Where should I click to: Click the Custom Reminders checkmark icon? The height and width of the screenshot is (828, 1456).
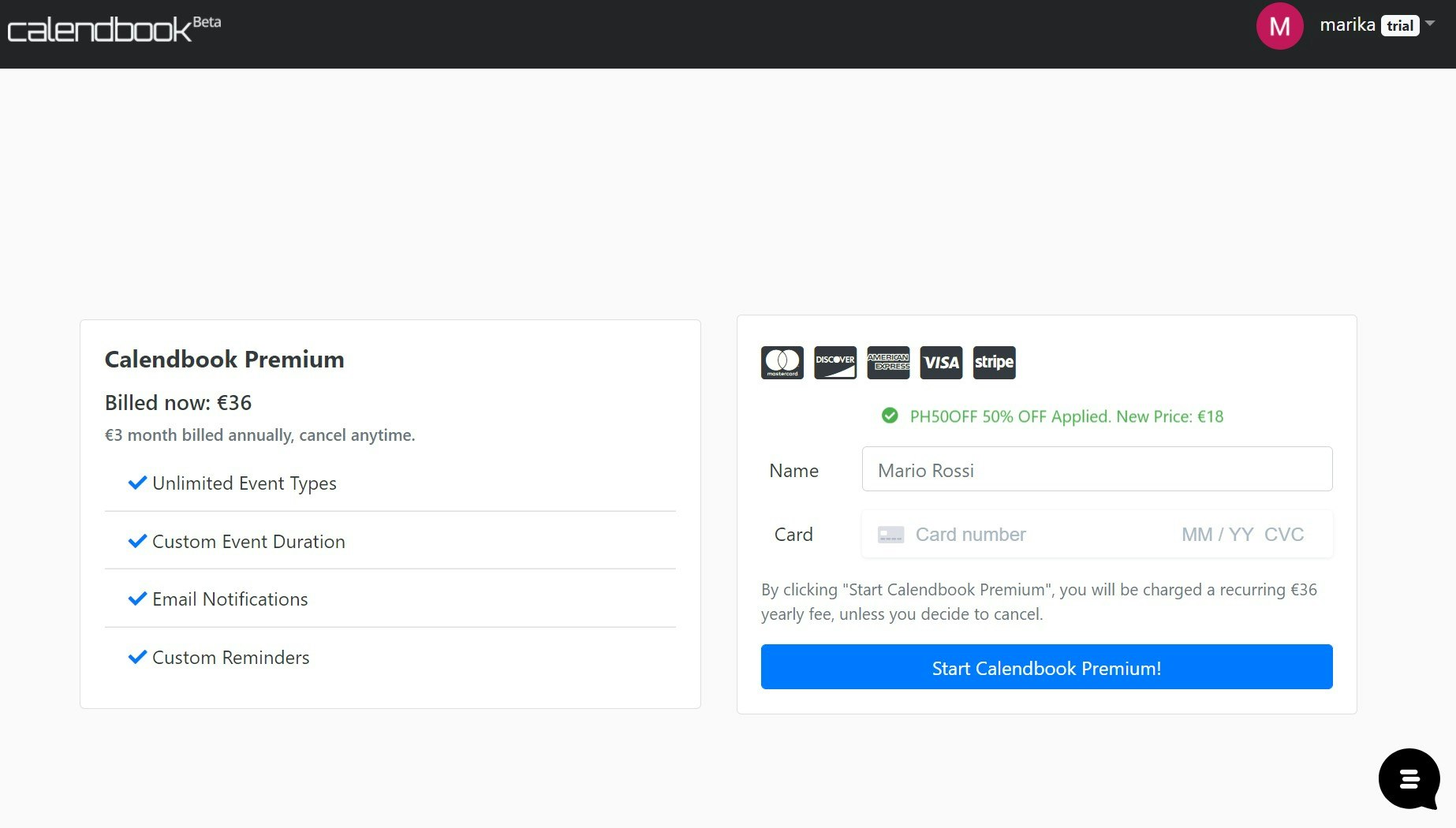click(x=137, y=657)
